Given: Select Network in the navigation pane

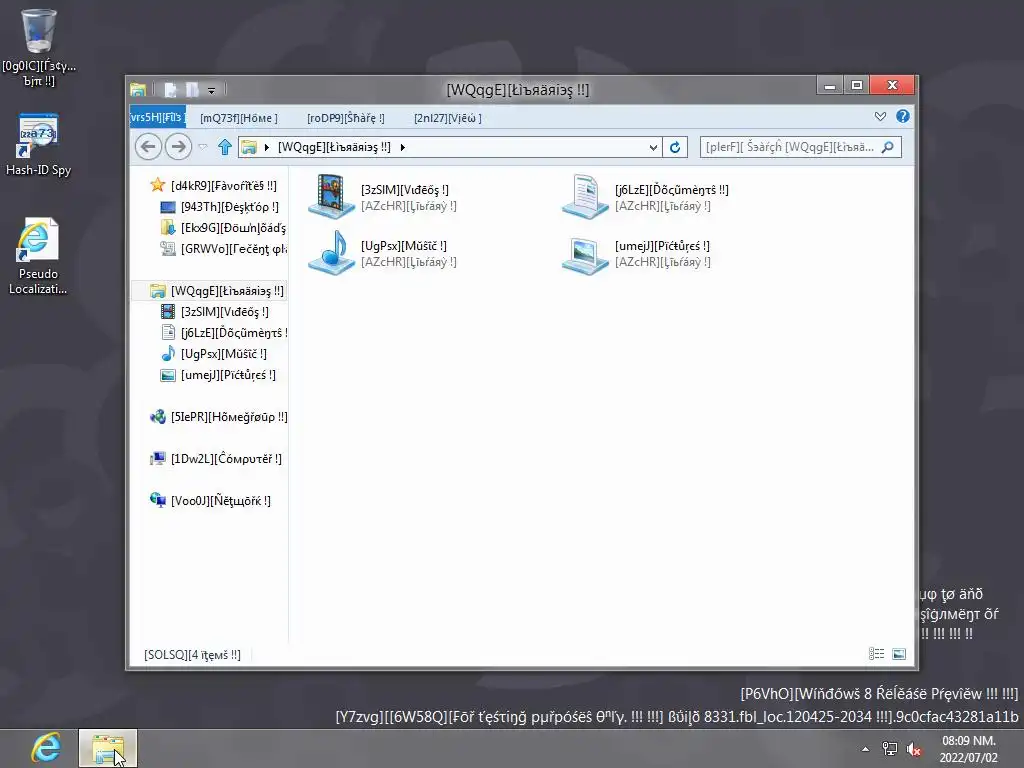Looking at the screenshot, I should click(x=210, y=501).
